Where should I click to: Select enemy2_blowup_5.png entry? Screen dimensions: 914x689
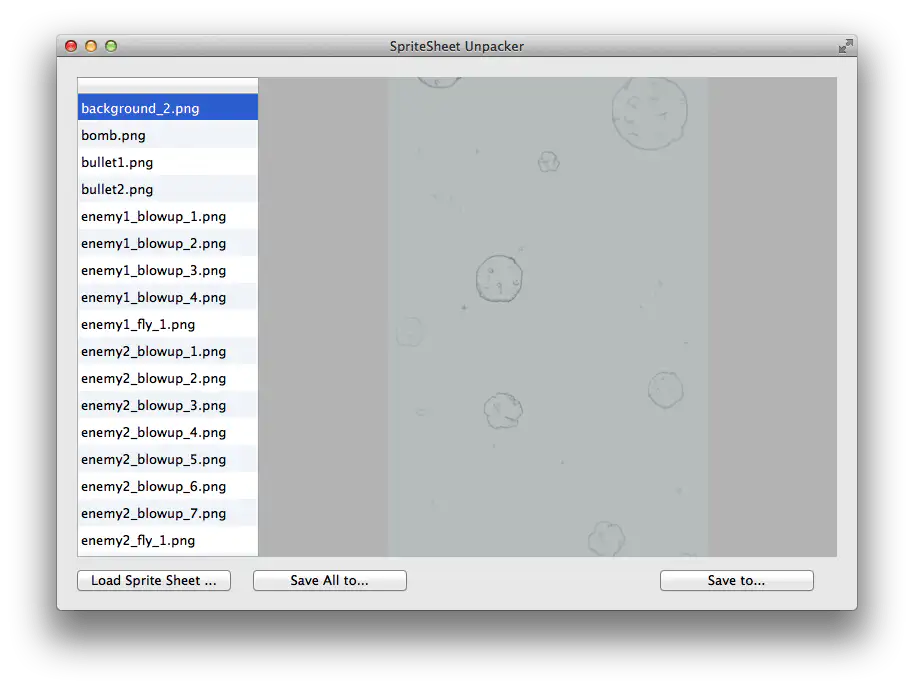pos(167,459)
